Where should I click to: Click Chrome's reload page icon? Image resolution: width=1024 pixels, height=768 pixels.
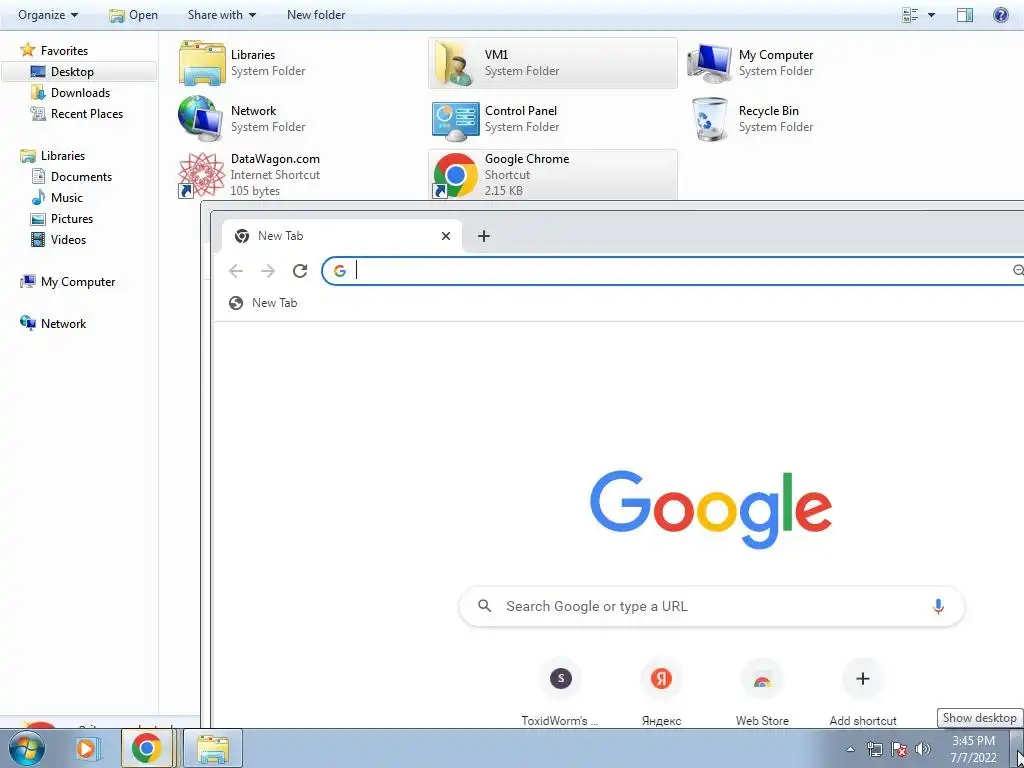tap(300, 271)
